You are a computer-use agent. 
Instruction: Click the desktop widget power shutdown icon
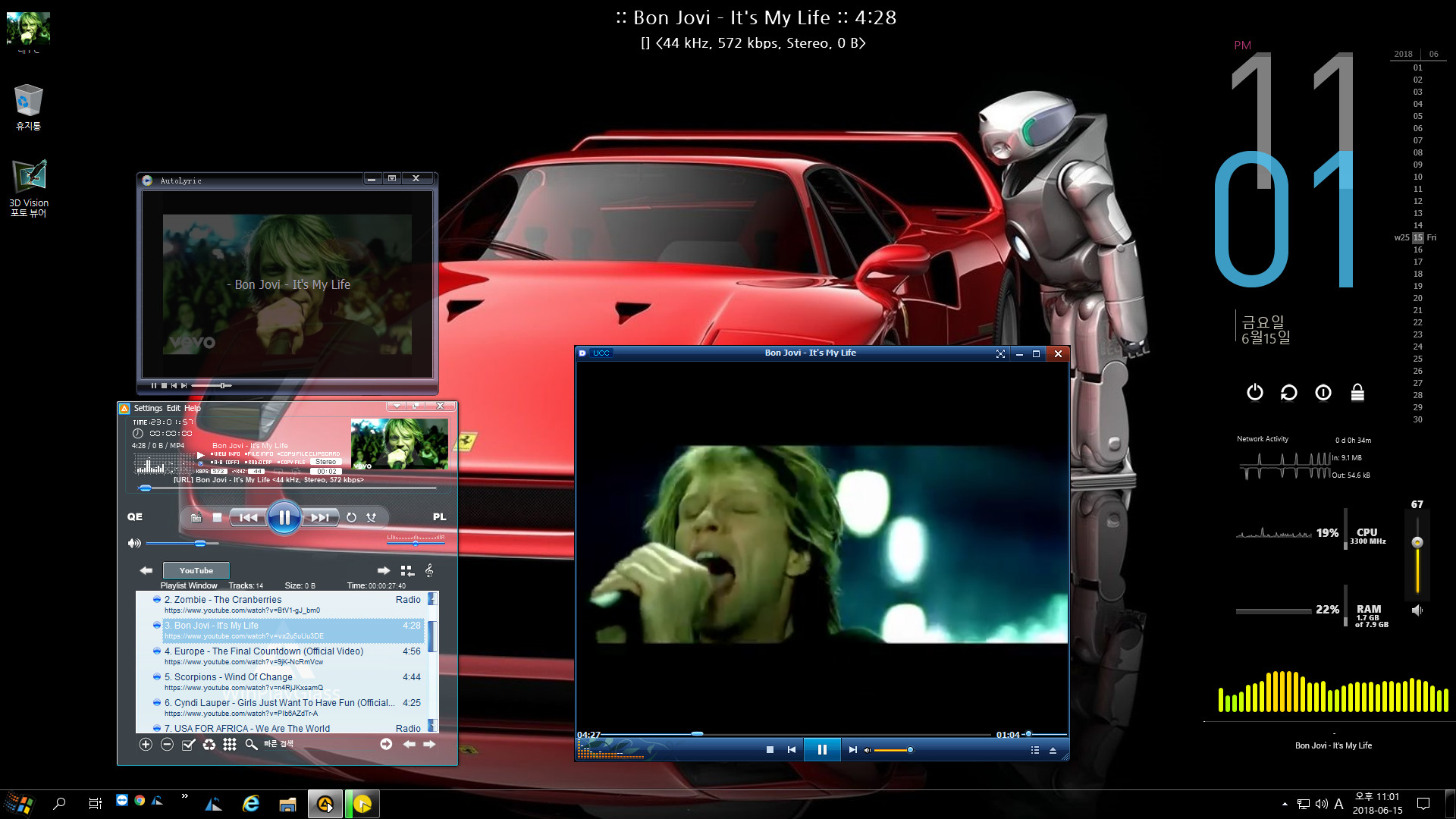coord(1255,392)
